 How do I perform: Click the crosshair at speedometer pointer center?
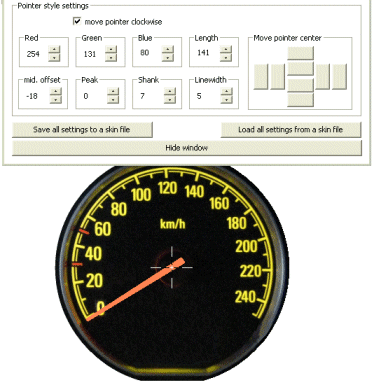(x=172, y=267)
